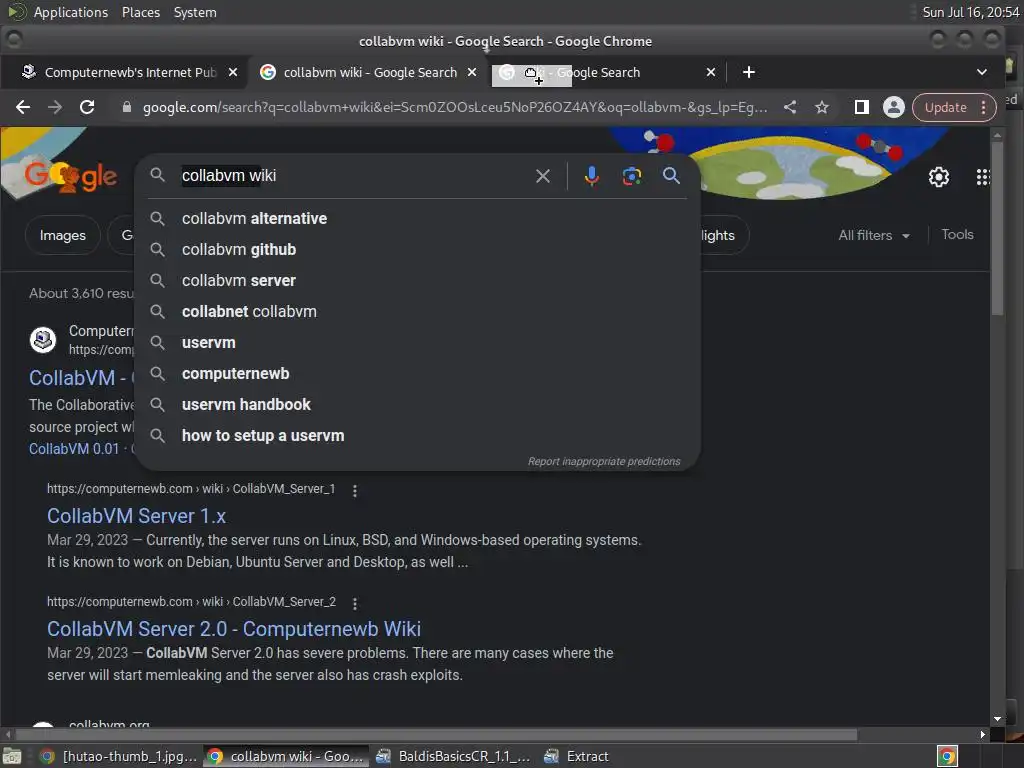Open the Chrome side panel icon

point(861,107)
